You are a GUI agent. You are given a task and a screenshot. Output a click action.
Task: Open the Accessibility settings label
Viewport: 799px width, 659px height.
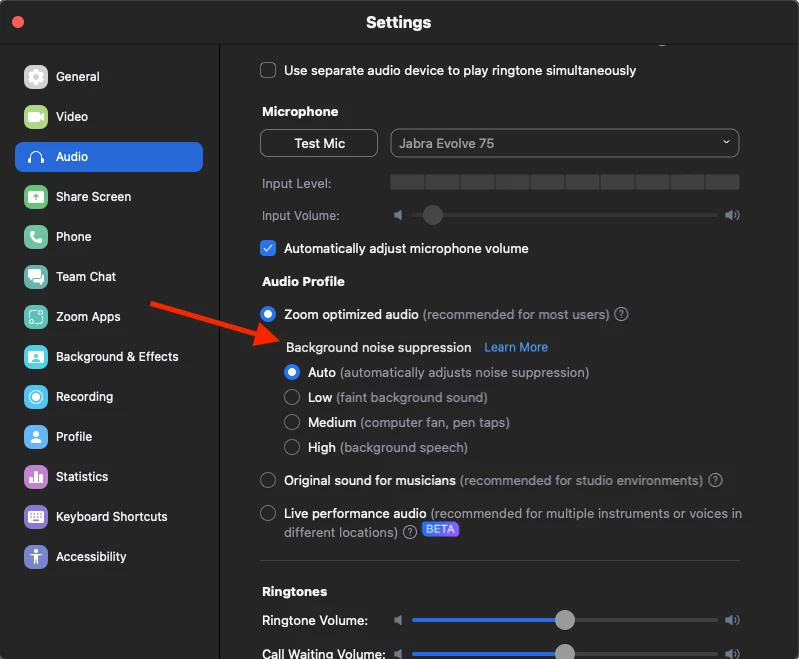pyautogui.click(x=91, y=557)
